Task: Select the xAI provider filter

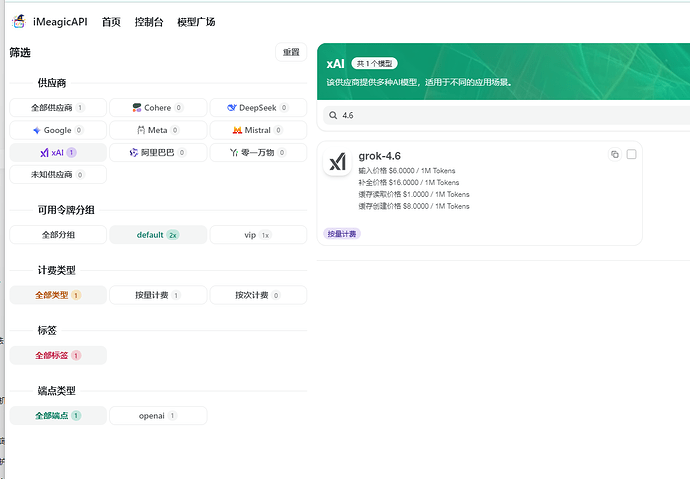Action: click(58, 153)
